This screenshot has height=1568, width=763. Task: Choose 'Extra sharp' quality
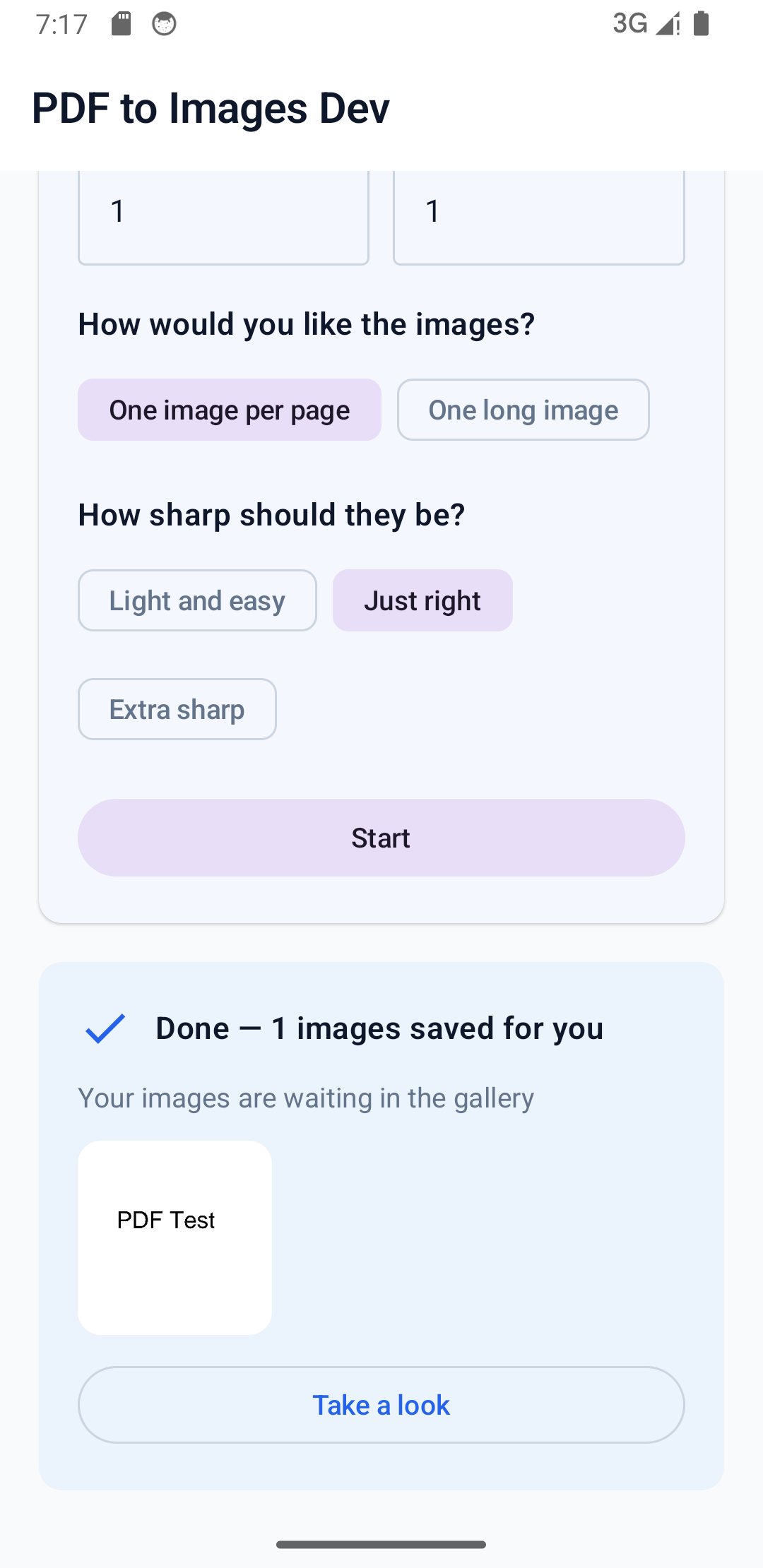177,709
